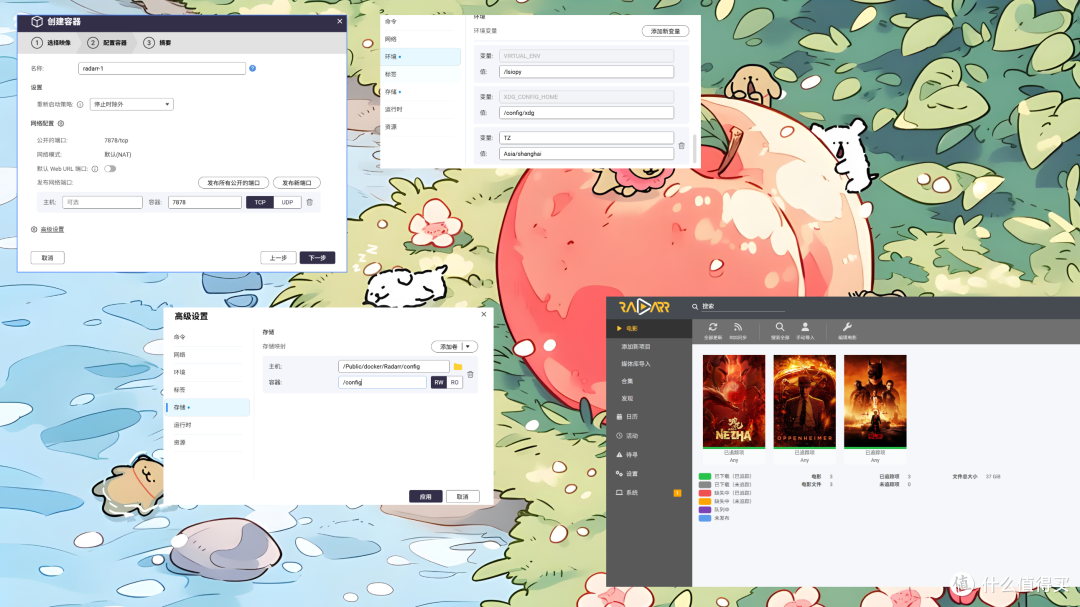The width and height of the screenshot is (1080, 607).
Task: Select UDP protocol for port 7878
Action: pos(287,203)
